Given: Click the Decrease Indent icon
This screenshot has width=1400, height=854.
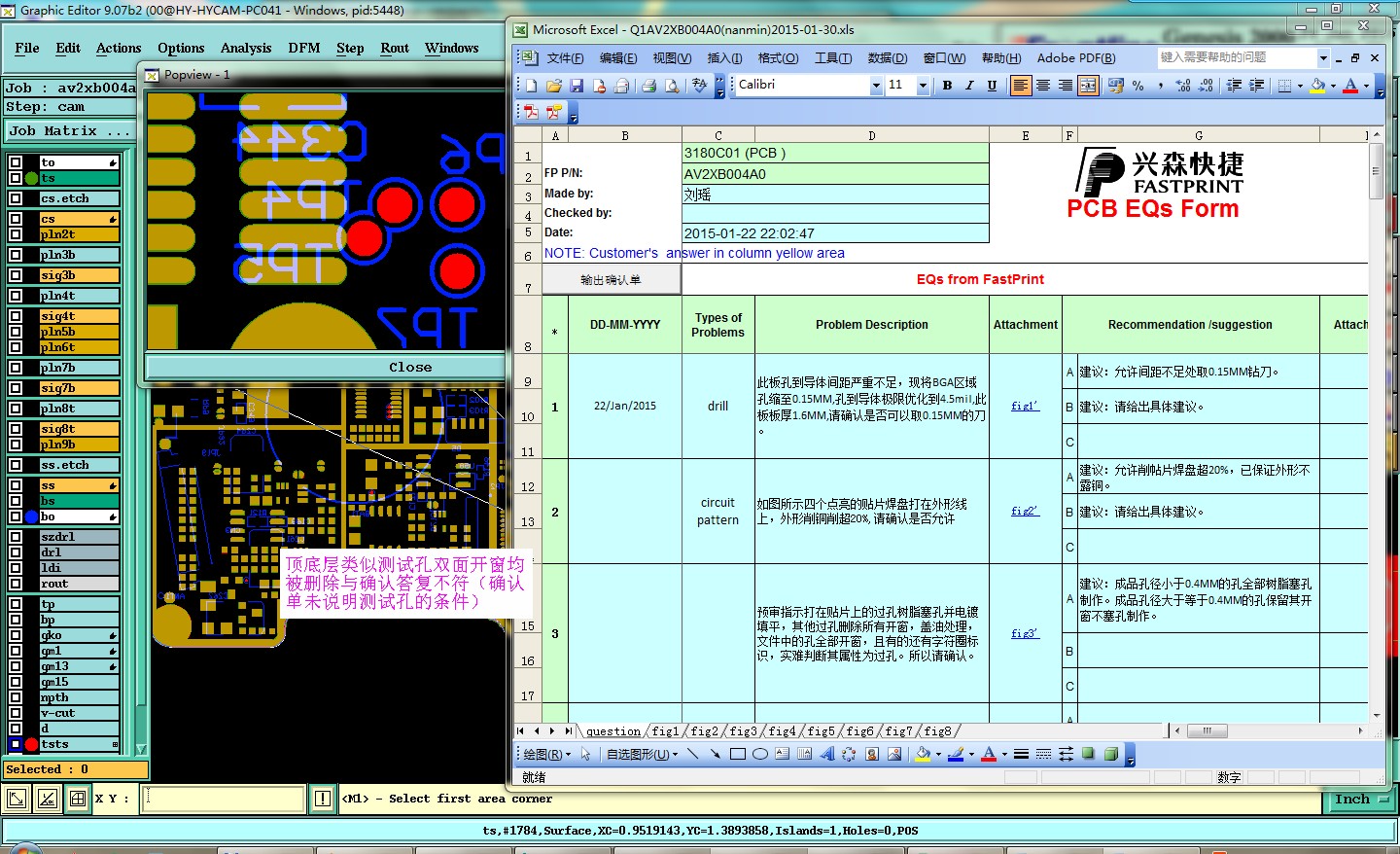Looking at the screenshot, I should [1234, 86].
